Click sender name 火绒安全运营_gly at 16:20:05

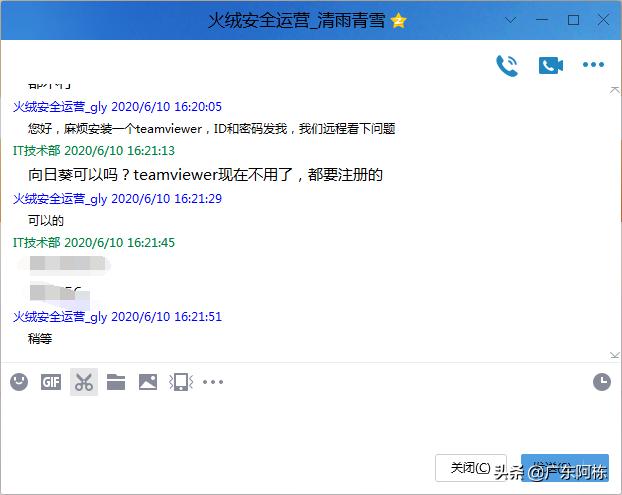click(x=60, y=107)
